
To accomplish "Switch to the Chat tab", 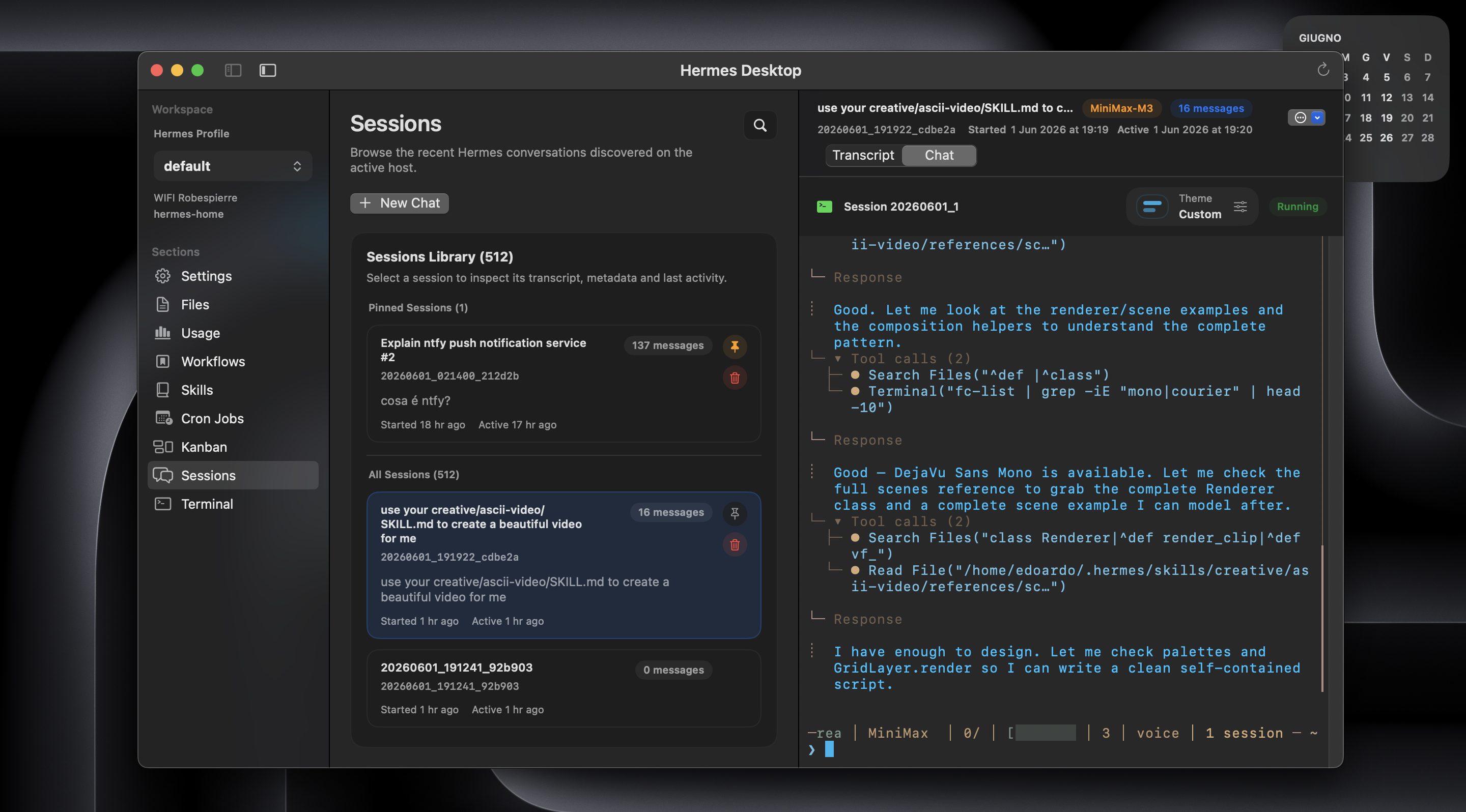I will [939, 155].
